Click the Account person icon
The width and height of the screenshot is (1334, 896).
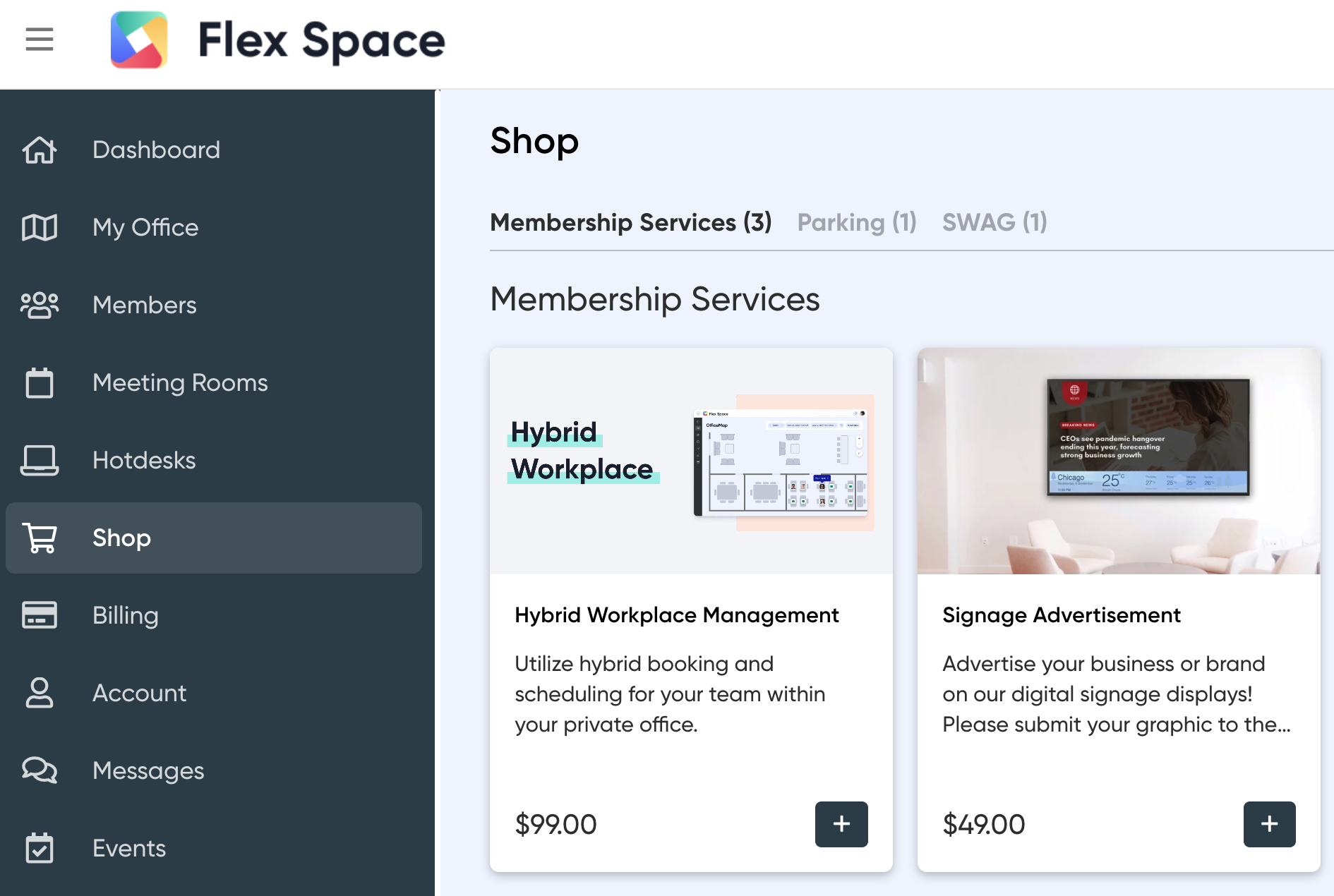[x=40, y=693]
